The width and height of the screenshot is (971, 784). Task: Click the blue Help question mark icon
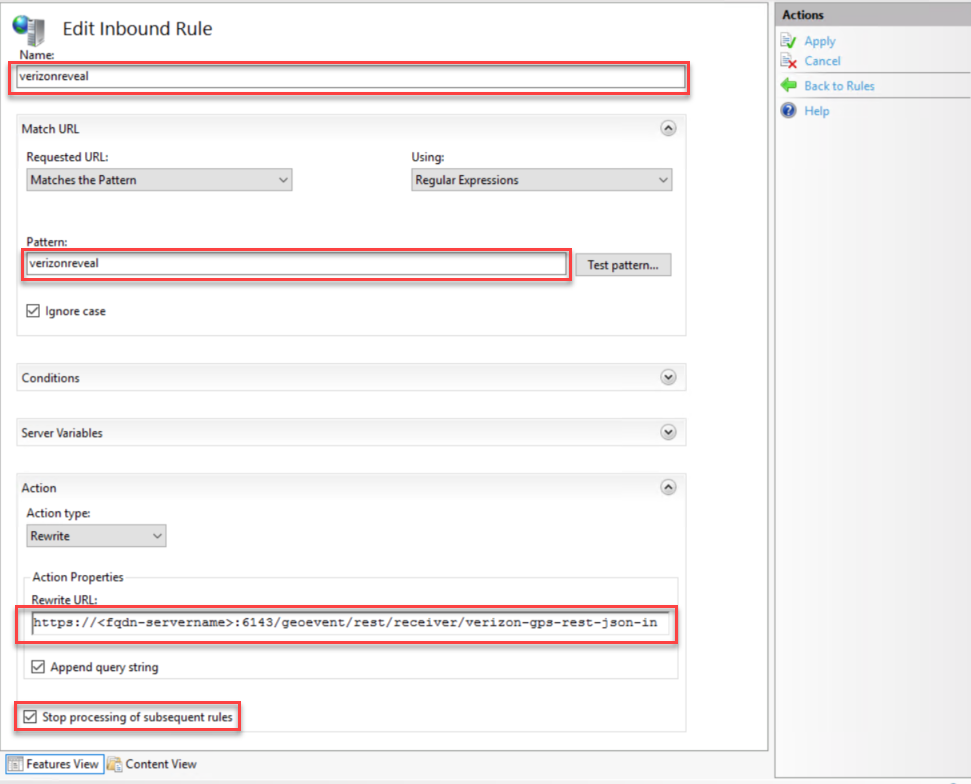pyautogui.click(x=788, y=111)
